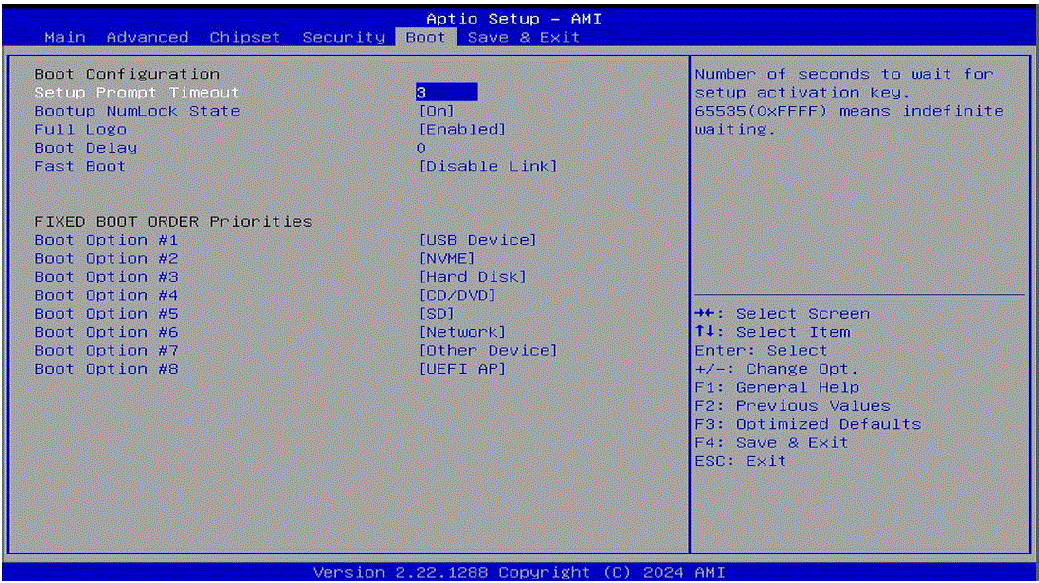Screen dimensions: 1039x583
Task: Switch to the Main tab
Action: pyautogui.click(x=65, y=37)
